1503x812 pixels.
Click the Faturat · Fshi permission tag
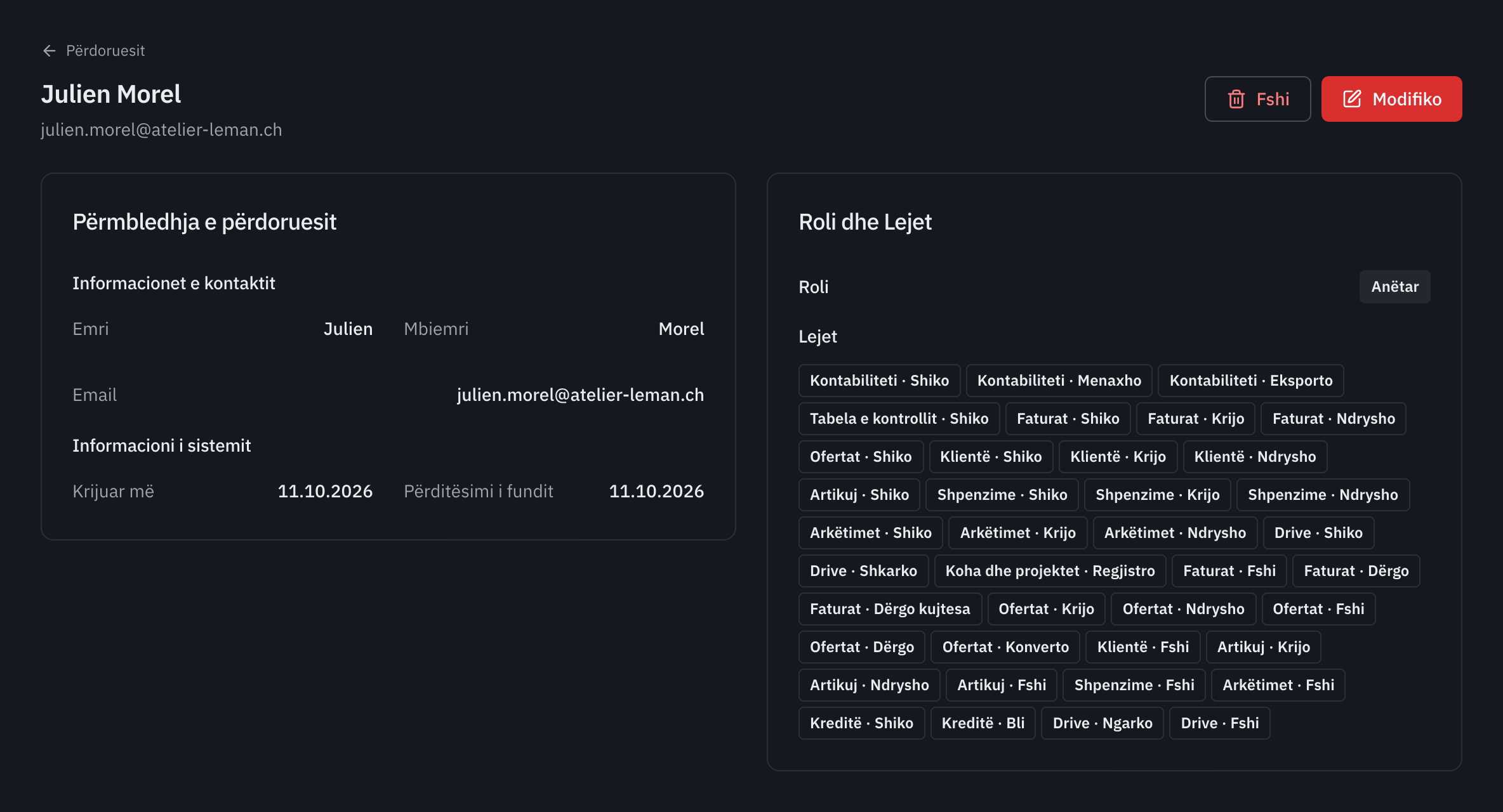pyautogui.click(x=1229, y=571)
